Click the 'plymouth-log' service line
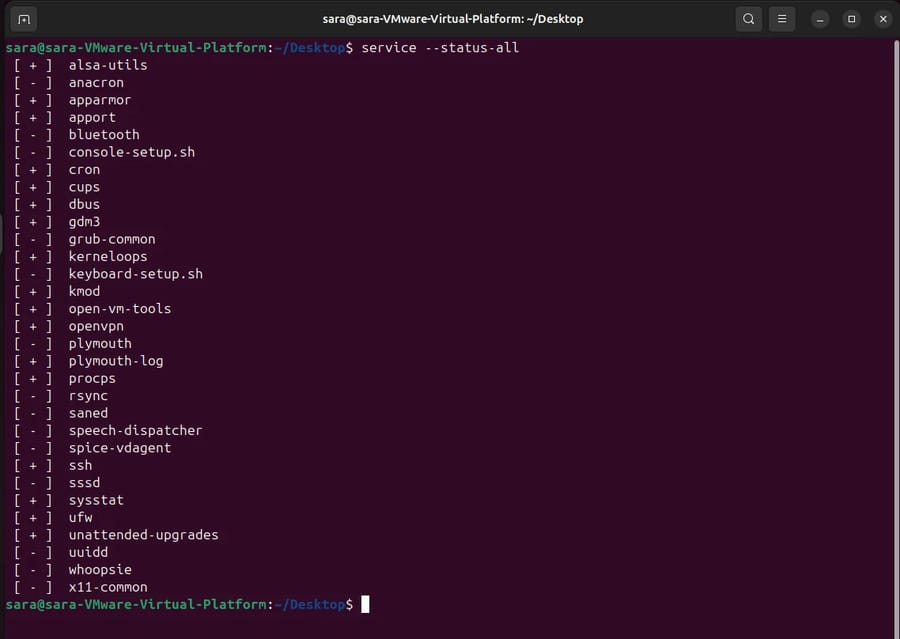 coord(88,361)
